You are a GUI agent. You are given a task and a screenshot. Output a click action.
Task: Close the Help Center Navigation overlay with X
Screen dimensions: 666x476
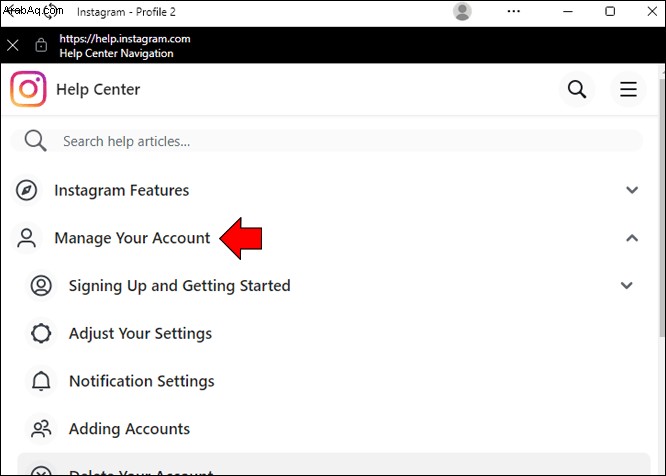click(13, 45)
